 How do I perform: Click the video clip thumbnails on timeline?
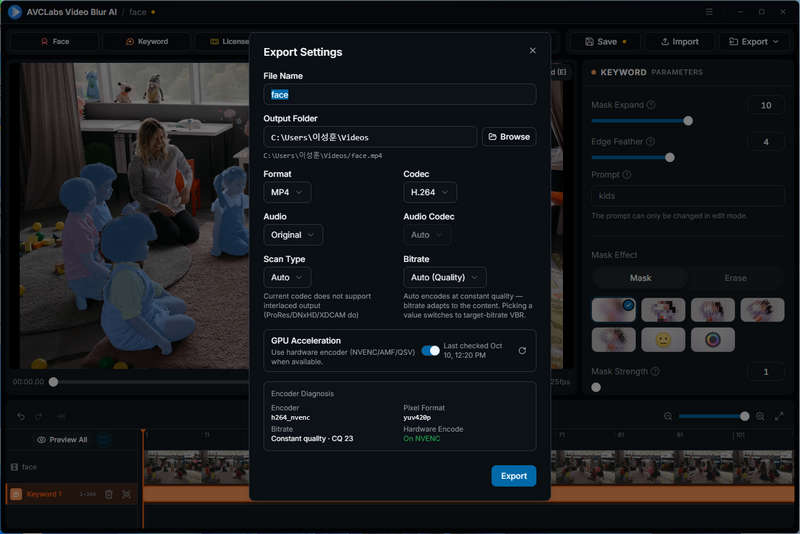[468, 467]
